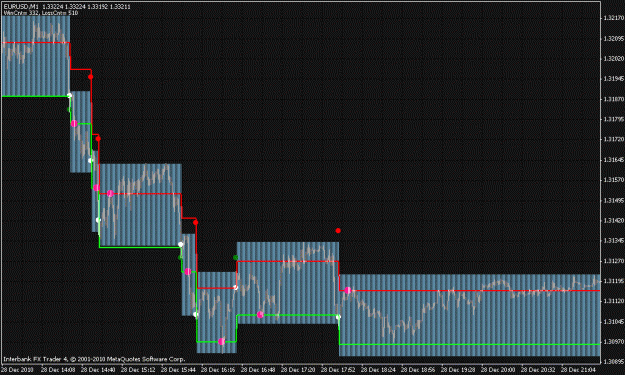Click price label 1.30970
The width and height of the screenshot is (625, 375).
tap(613, 342)
